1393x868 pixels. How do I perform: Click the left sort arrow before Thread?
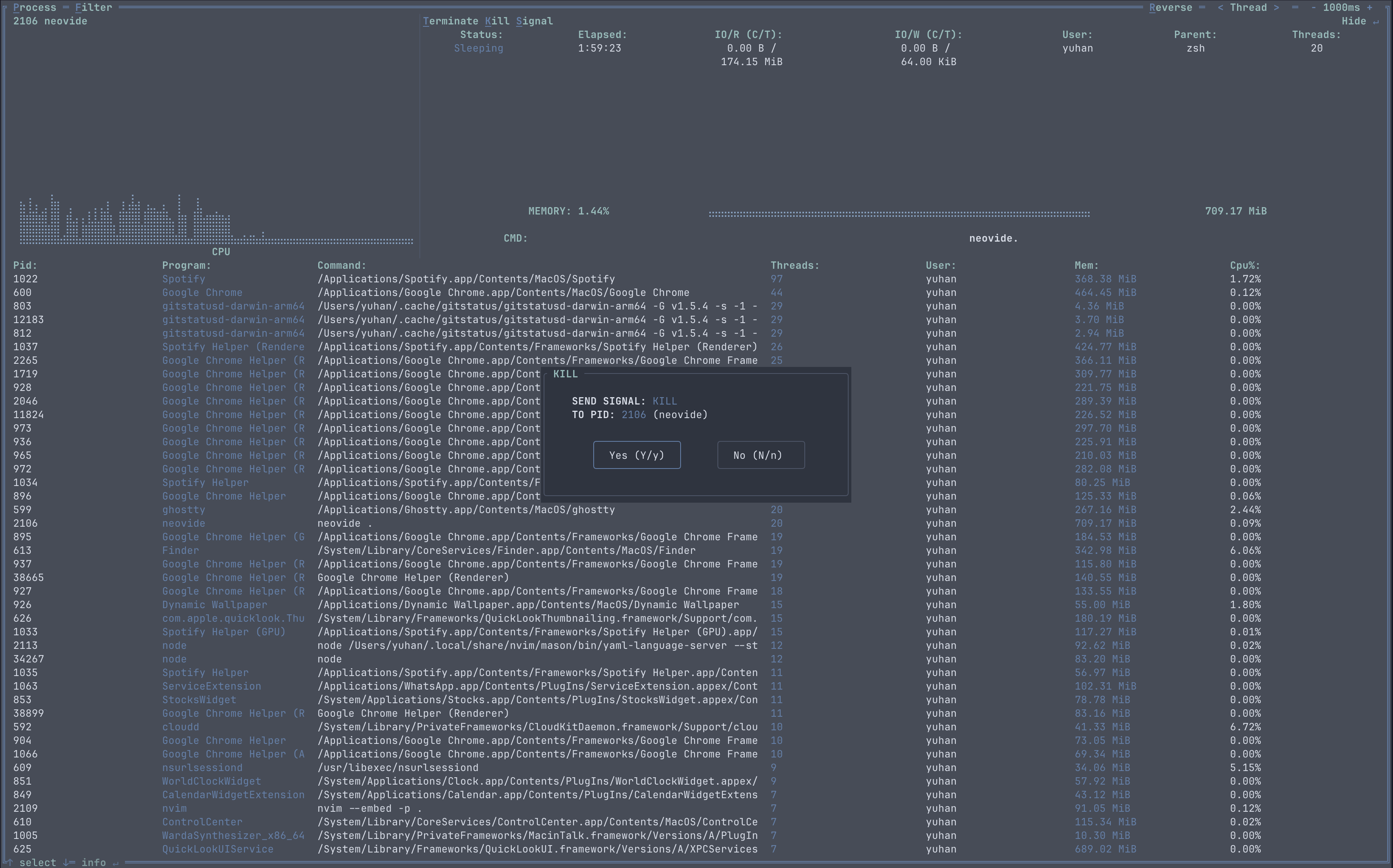click(x=1220, y=7)
